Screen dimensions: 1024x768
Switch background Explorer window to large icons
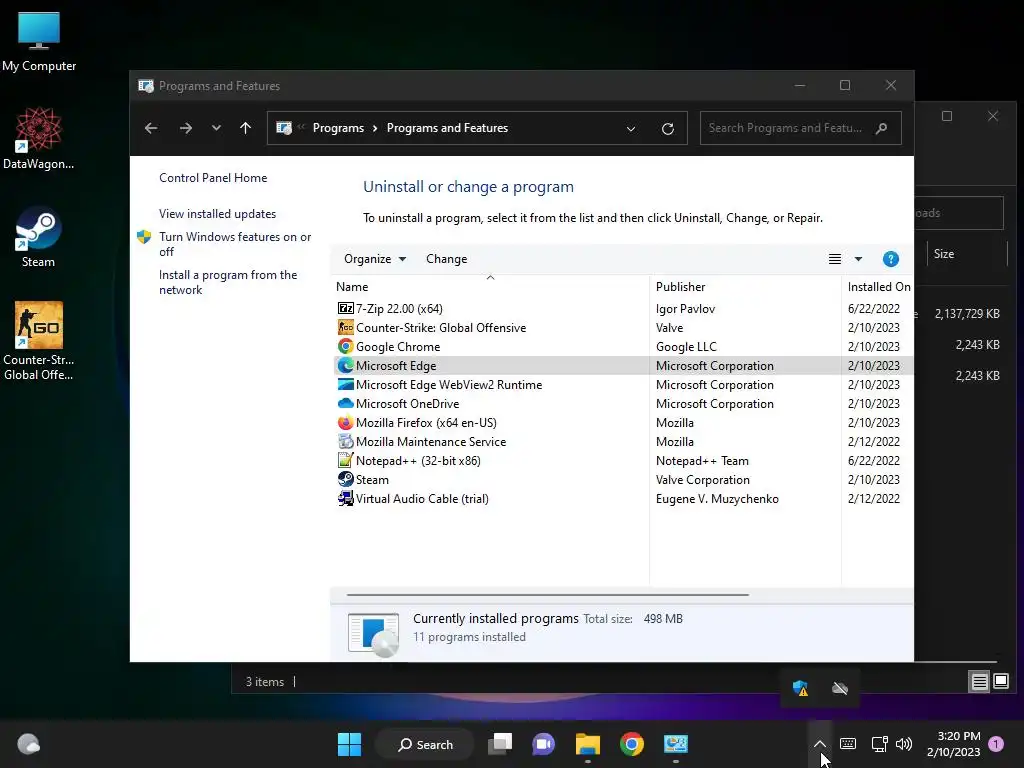pyautogui.click(x=1000, y=682)
